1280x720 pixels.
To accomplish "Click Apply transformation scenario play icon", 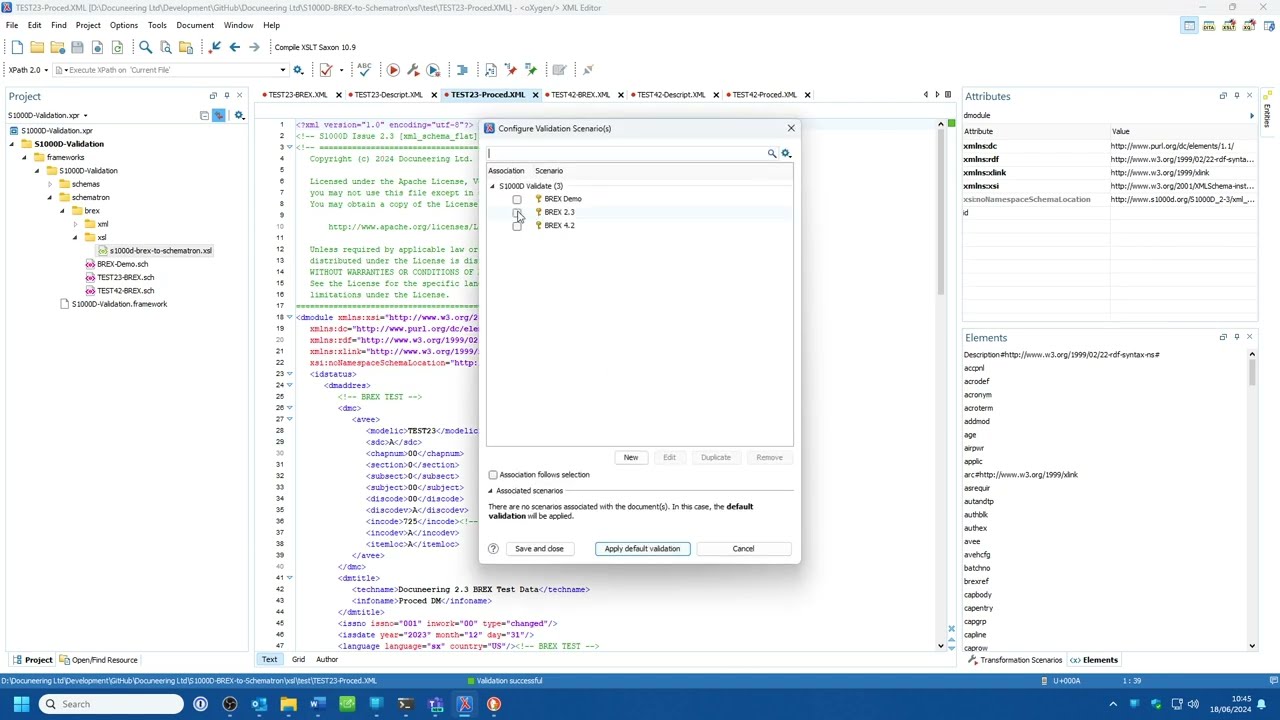I will pyautogui.click(x=393, y=70).
